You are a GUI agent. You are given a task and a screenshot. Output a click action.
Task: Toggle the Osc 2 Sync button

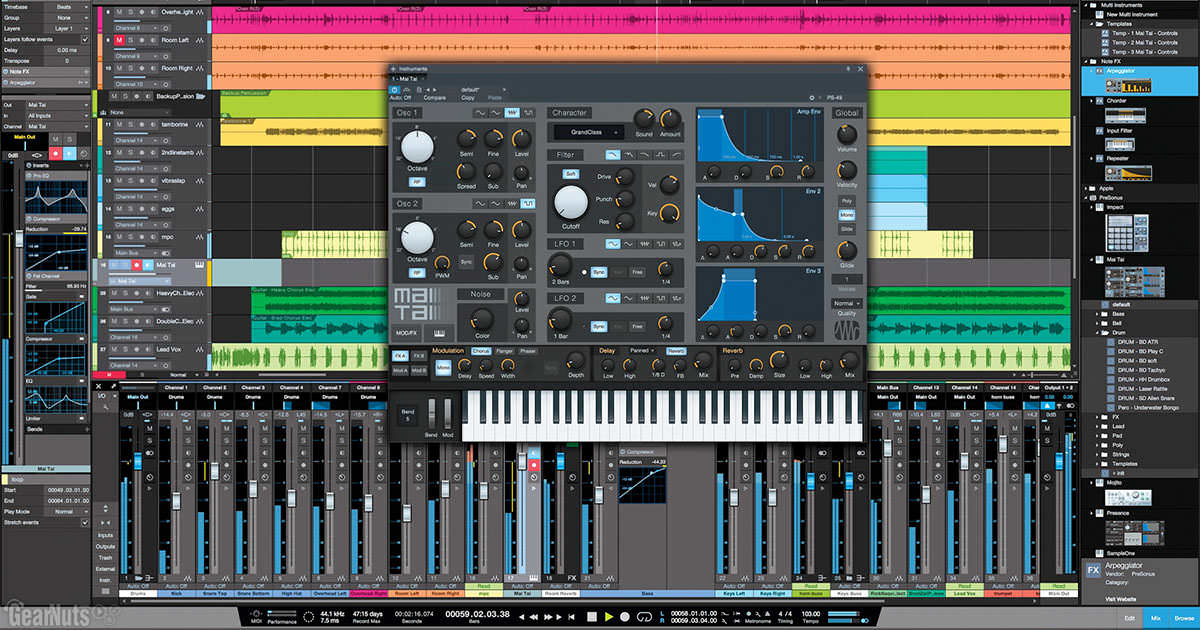[x=466, y=262]
